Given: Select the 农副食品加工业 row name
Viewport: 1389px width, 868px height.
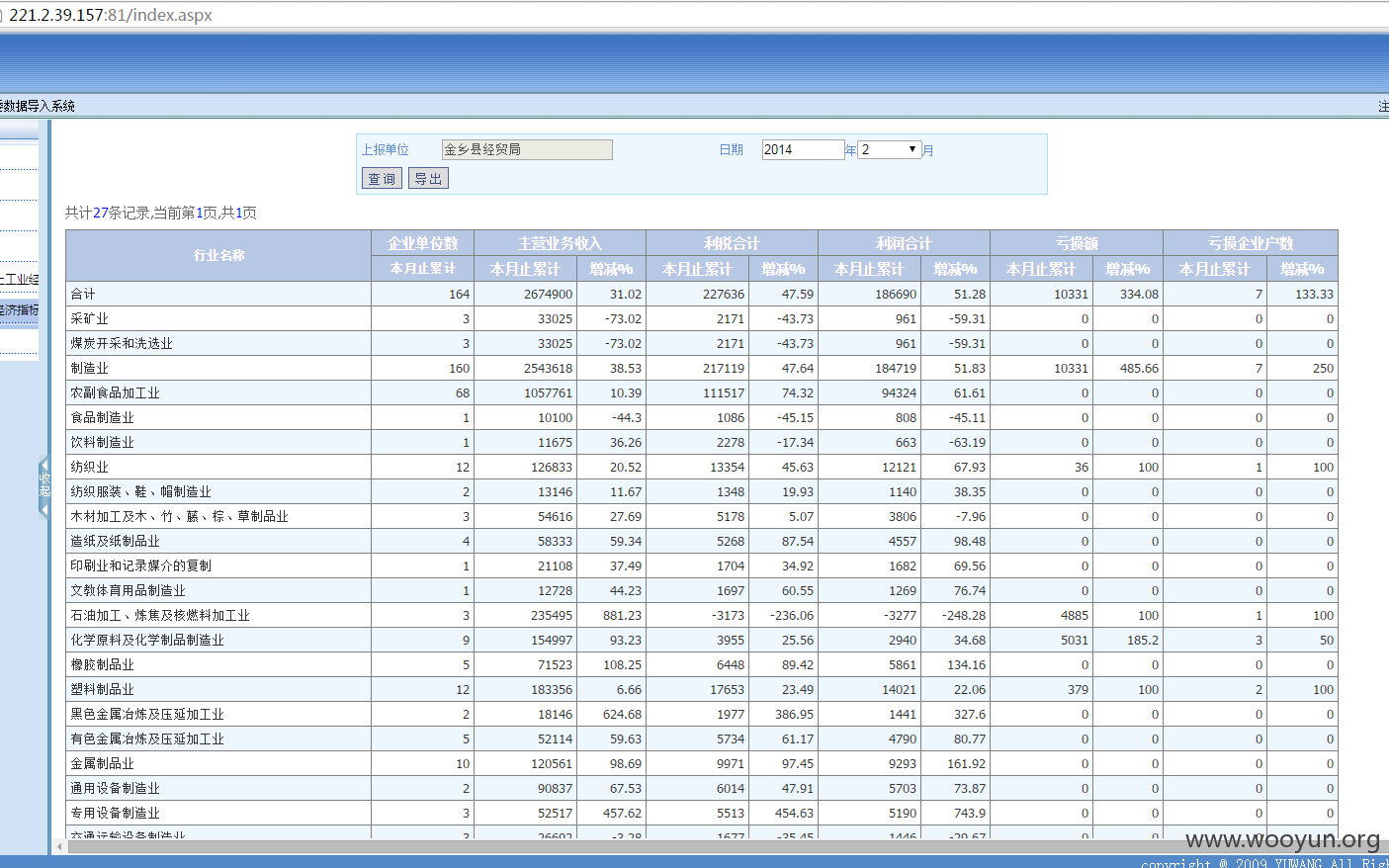Looking at the screenshot, I should (x=115, y=392).
